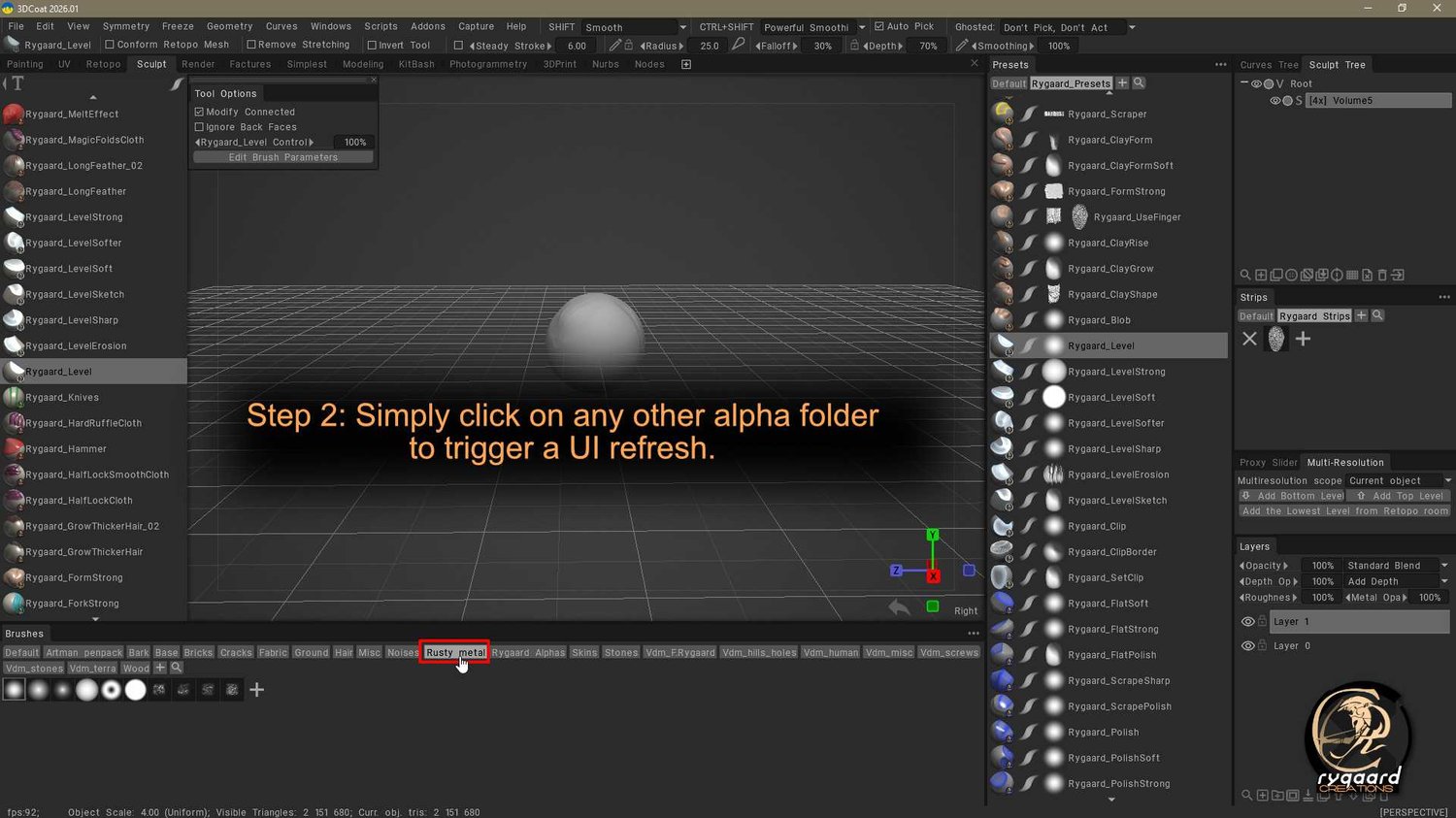Add a new alpha folder after Wood
The height and width of the screenshot is (818, 1456).
[160, 668]
